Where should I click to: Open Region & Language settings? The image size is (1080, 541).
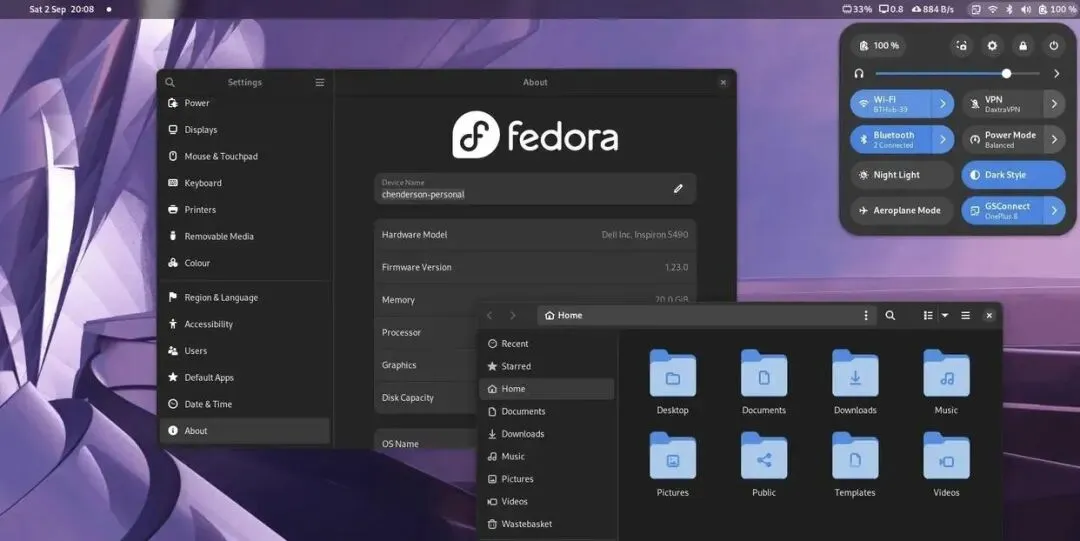pos(245,298)
